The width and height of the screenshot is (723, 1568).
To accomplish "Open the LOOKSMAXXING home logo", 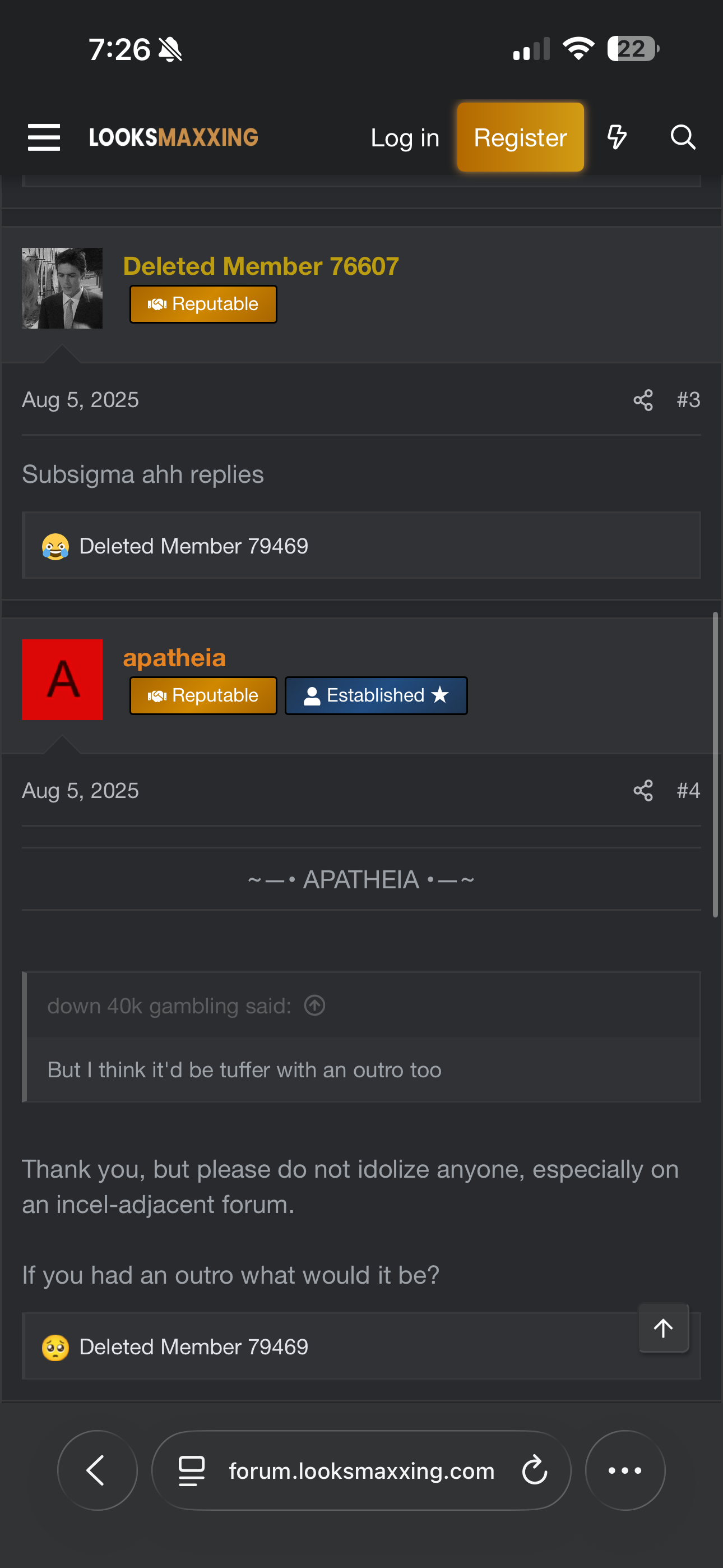I will 173,137.
